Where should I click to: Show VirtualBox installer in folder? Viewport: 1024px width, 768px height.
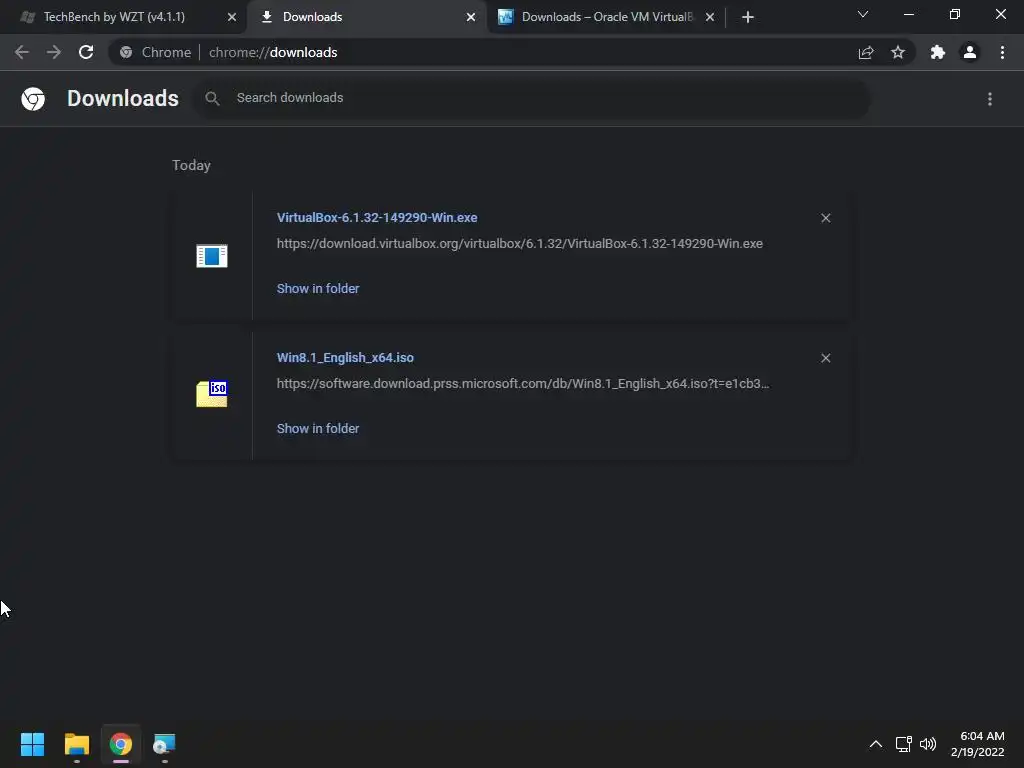click(x=318, y=289)
